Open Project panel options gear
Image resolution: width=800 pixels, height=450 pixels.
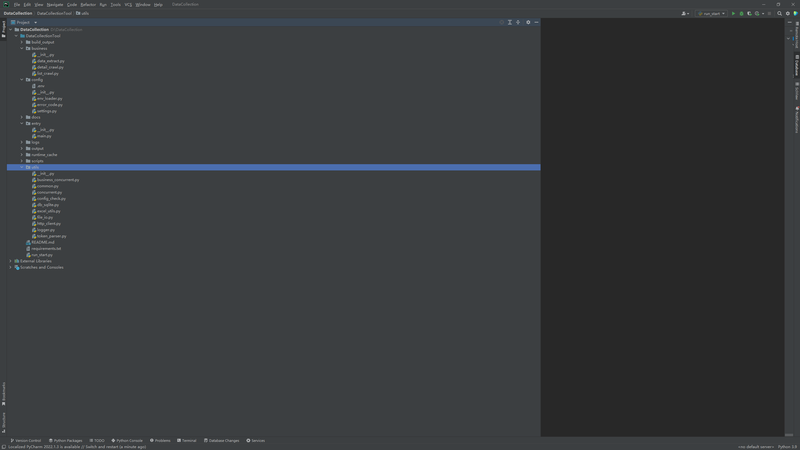tap(528, 22)
